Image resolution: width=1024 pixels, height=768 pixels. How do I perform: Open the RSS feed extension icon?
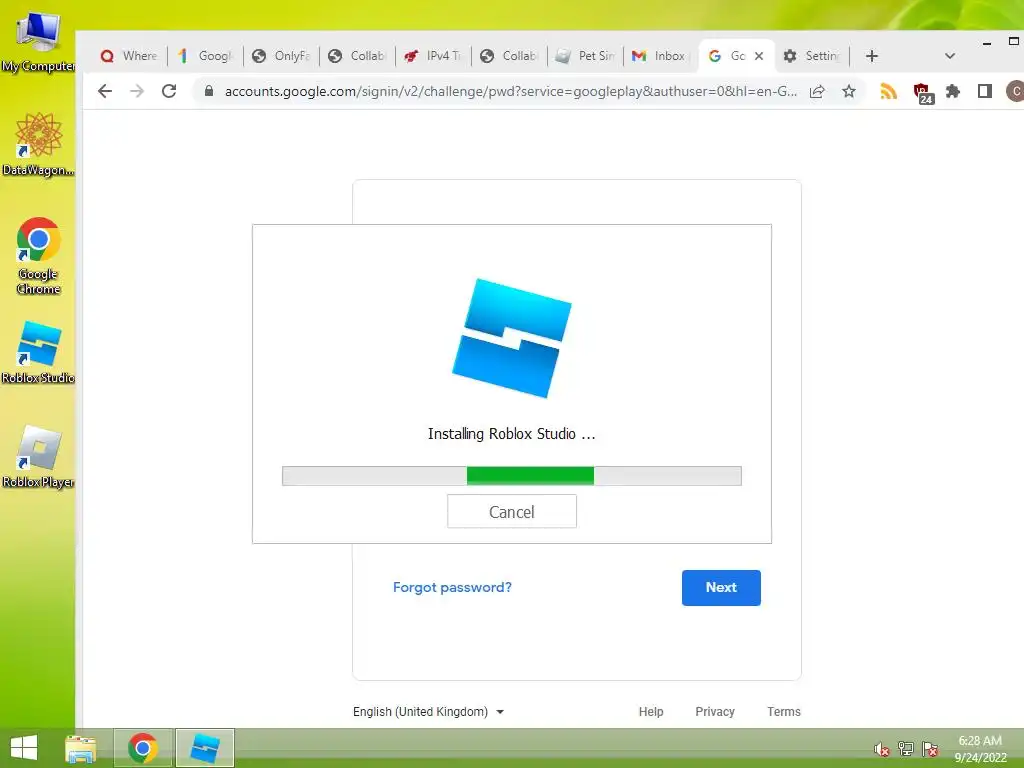[888, 91]
